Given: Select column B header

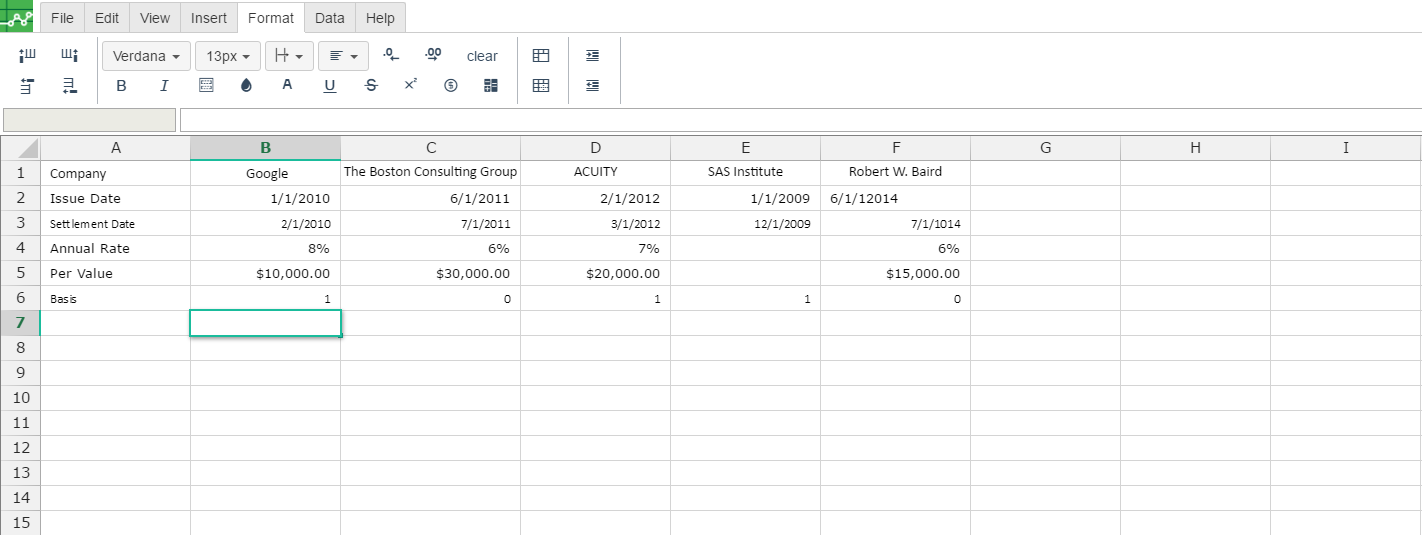Looking at the screenshot, I should click(266, 148).
